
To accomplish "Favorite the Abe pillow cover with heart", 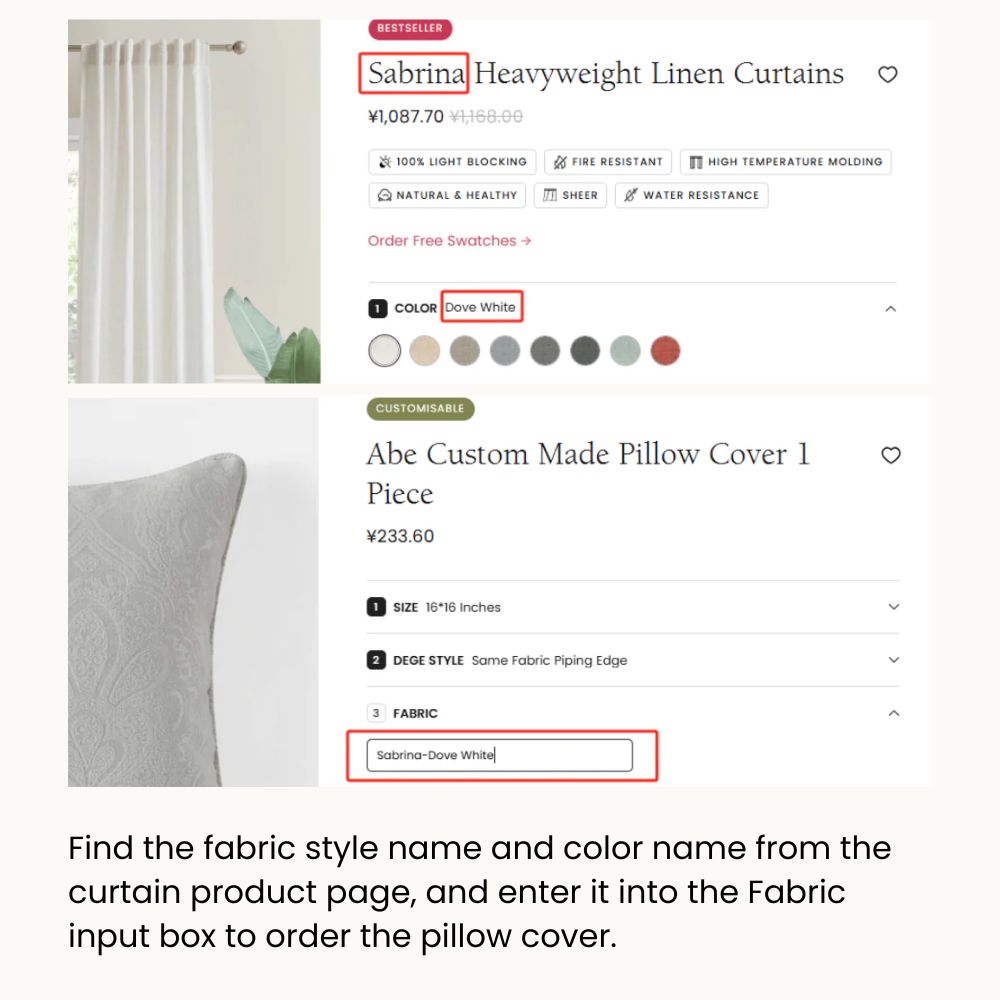I will (x=890, y=456).
